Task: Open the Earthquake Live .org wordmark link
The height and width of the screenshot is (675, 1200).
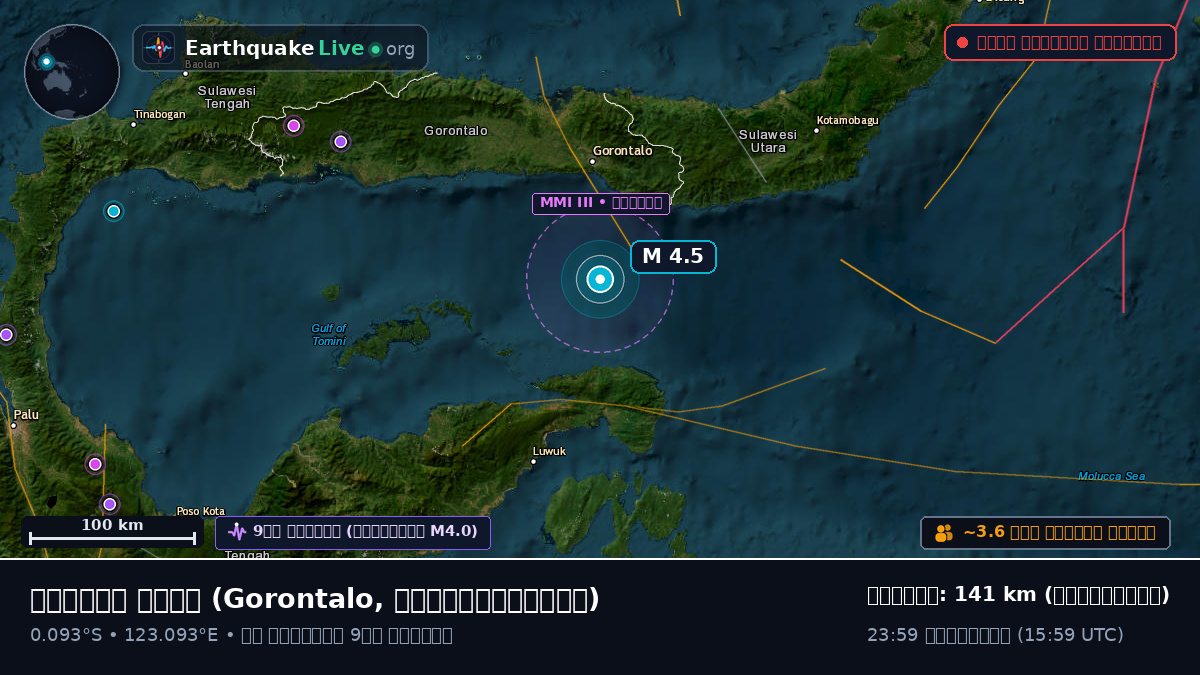Action: coord(300,48)
